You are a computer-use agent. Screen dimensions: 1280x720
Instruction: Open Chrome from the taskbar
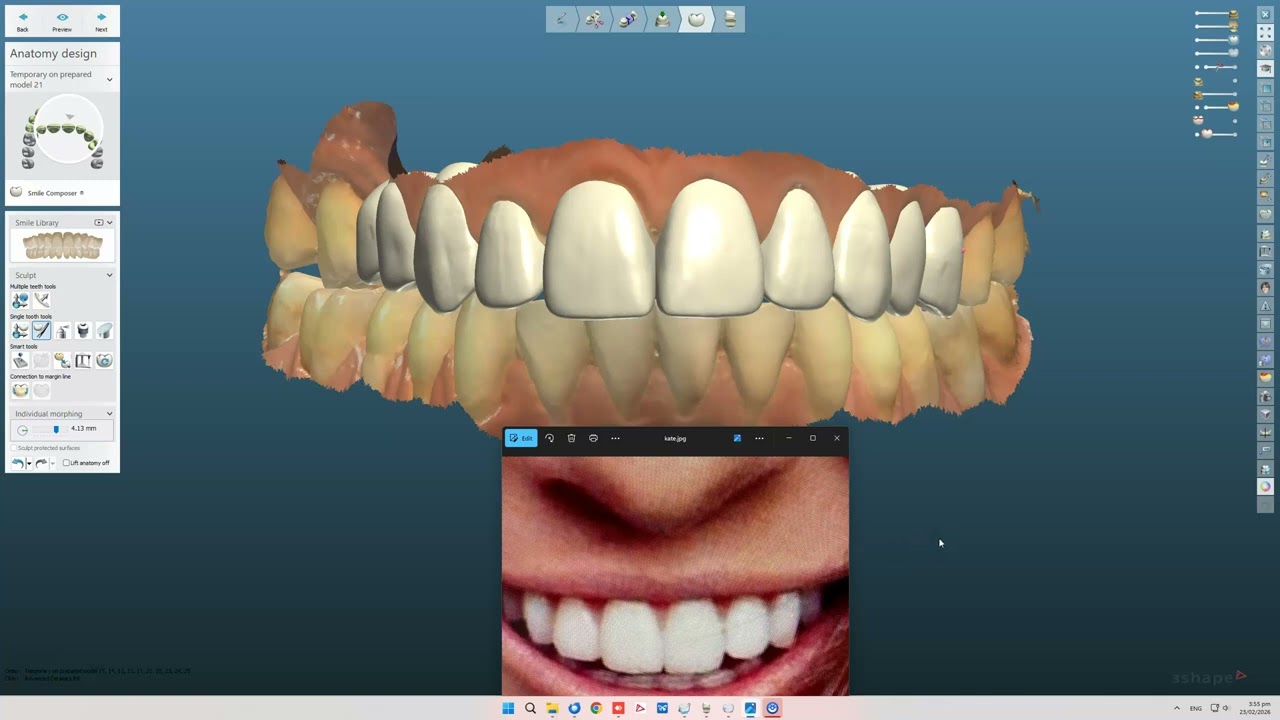596,708
